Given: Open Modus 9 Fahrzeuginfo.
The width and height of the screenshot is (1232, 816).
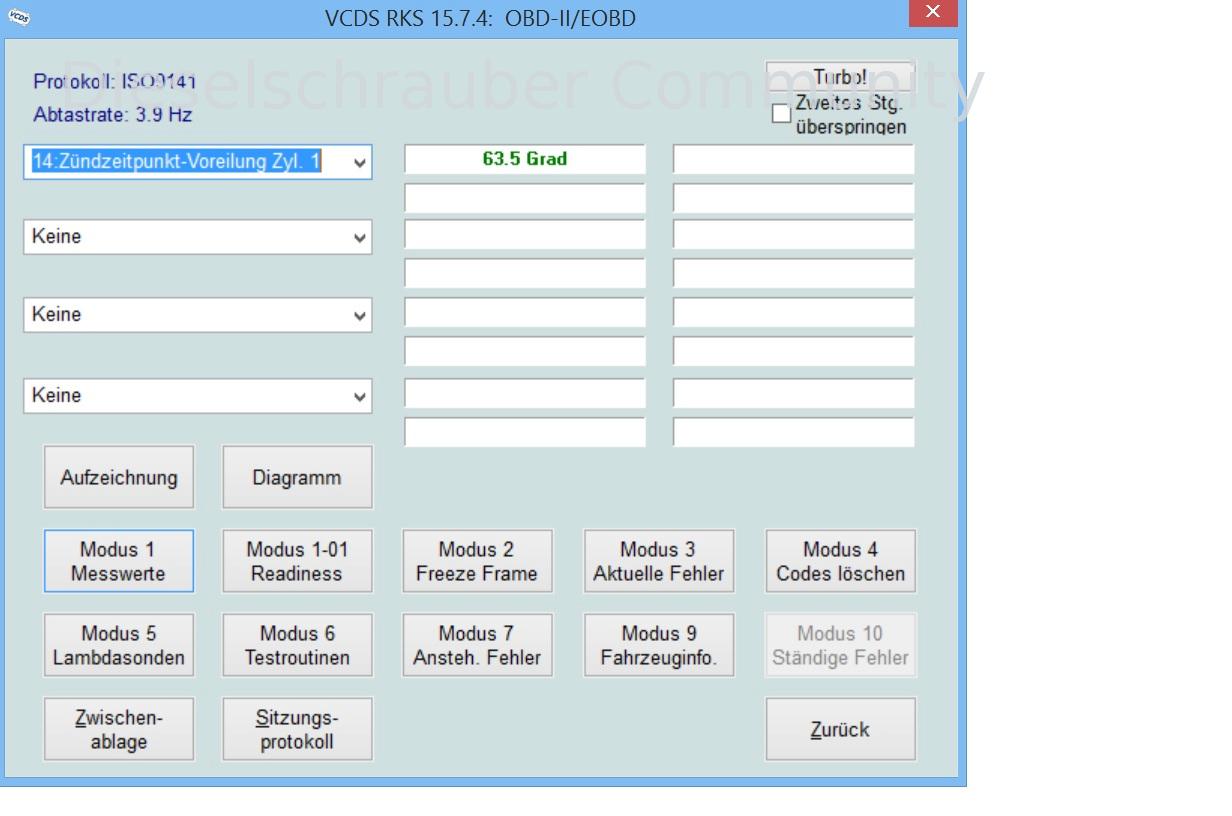Looking at the screenshot, I should [x=658, y=645].
